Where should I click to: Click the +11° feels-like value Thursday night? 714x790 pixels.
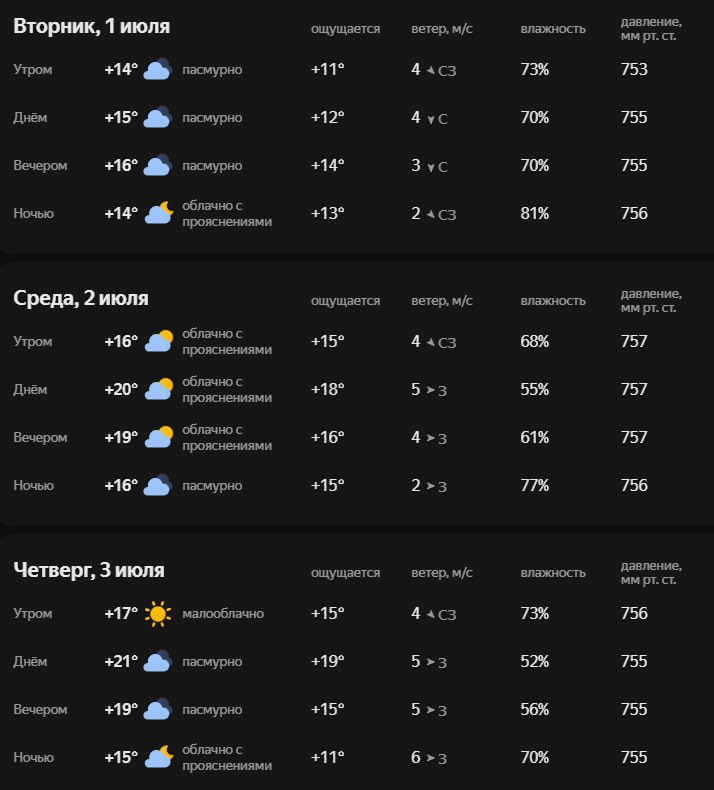(x=328, y=757)
